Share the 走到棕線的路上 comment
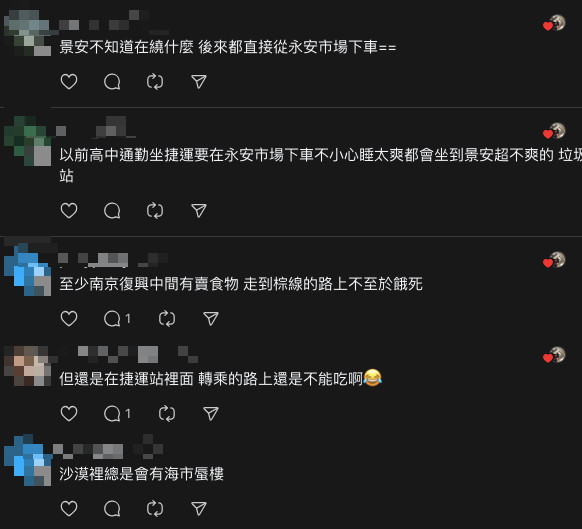582x529 pixels. point(210,319)
